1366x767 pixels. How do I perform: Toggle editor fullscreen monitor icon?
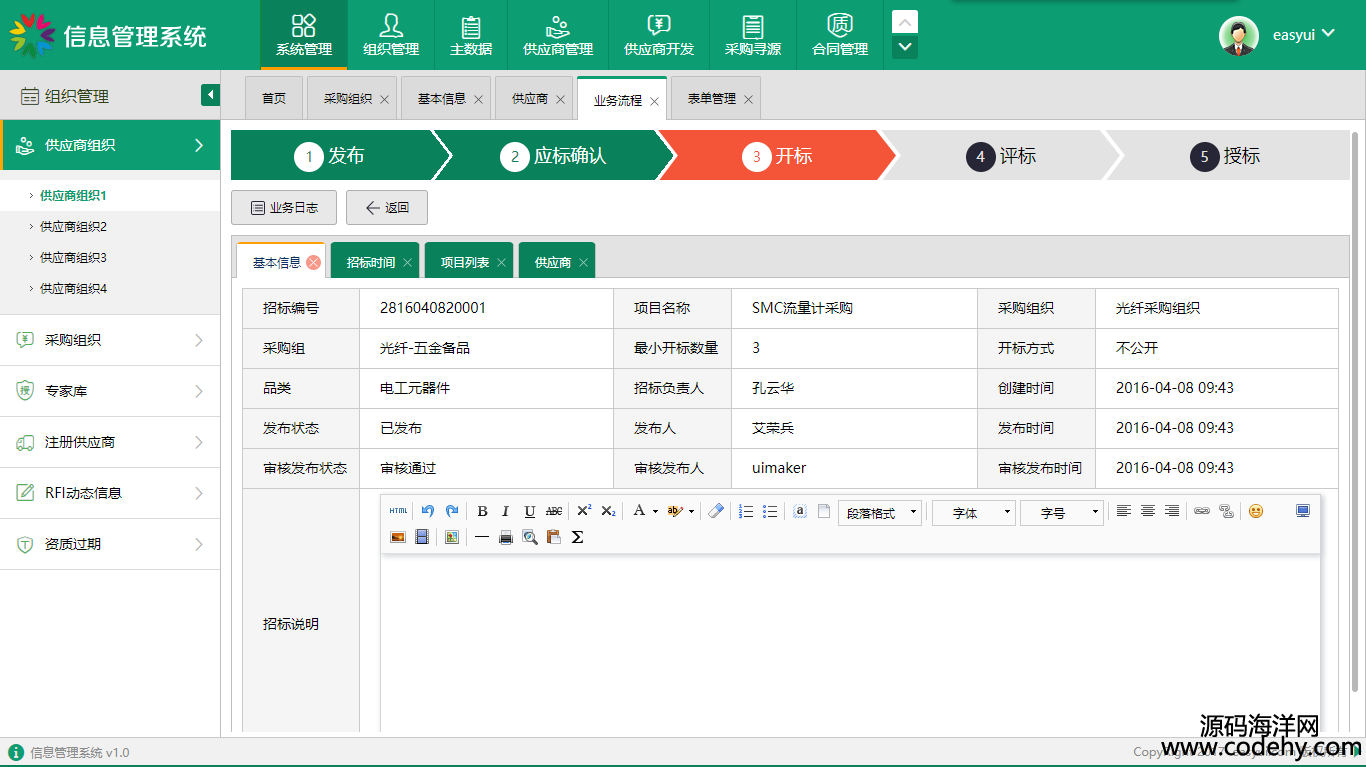tap(1303, 511)
